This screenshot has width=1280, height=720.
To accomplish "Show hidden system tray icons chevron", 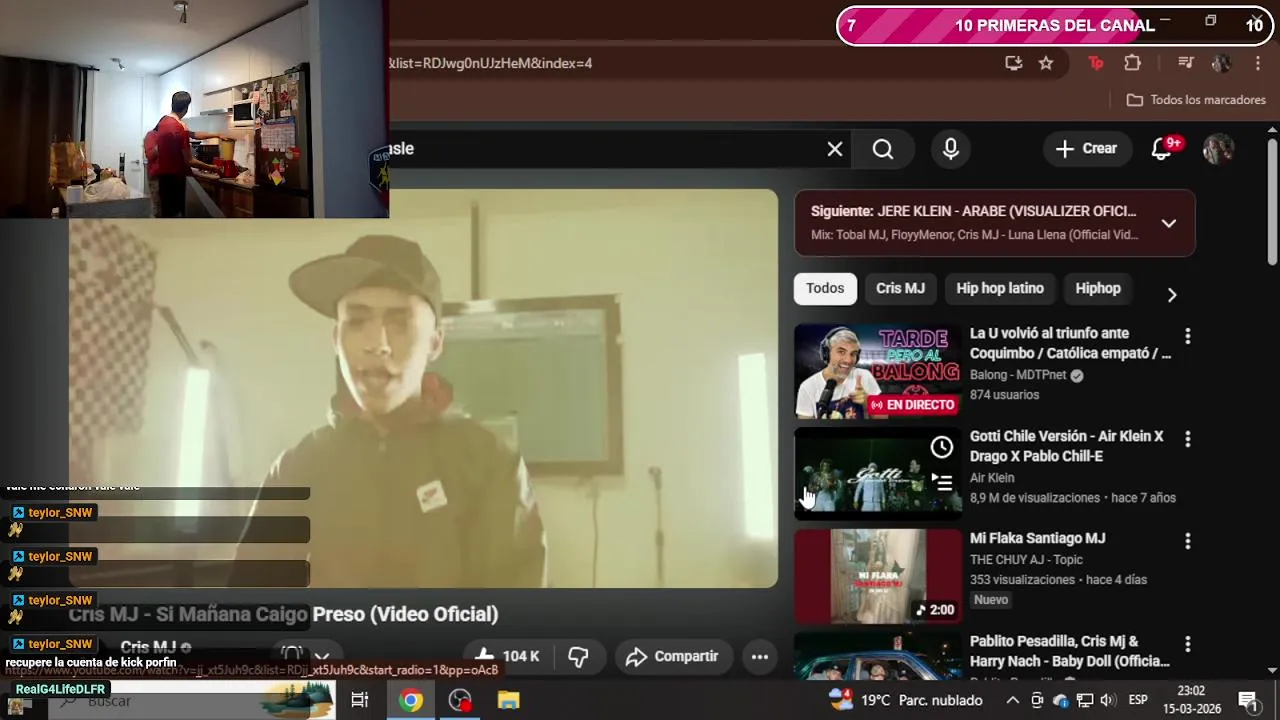I will (x=1012, y=701).
